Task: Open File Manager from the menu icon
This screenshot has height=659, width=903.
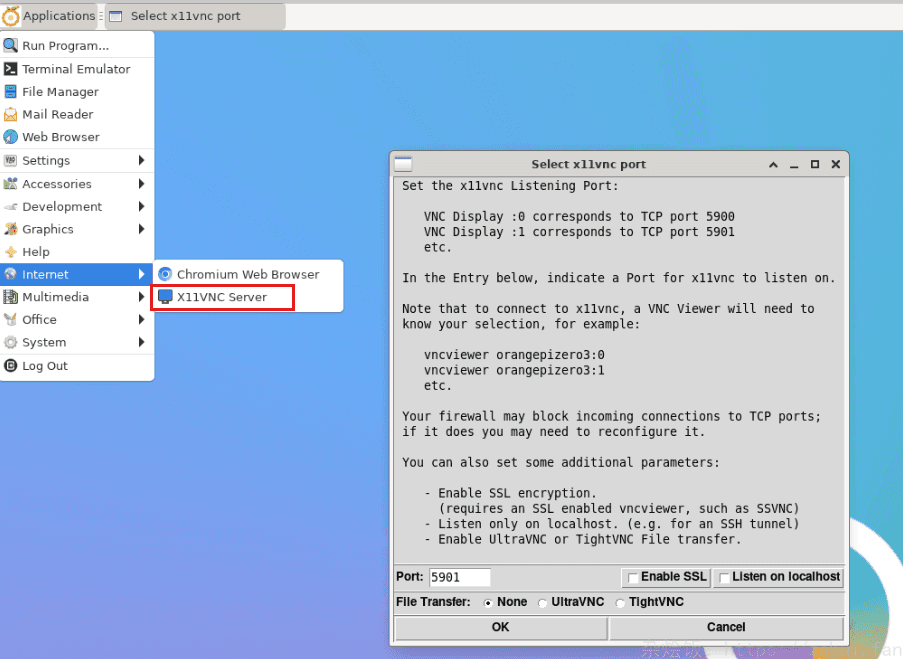Action: [x=11, y=92]
